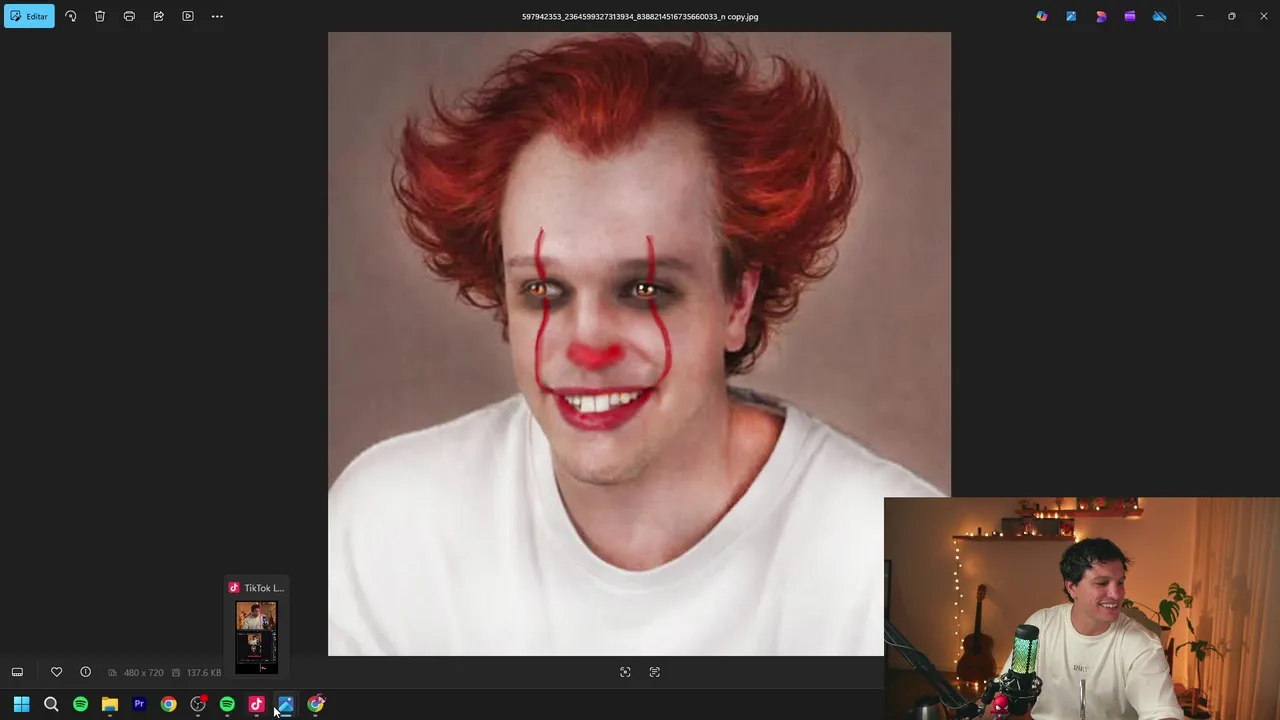This screenshot has width=1280, height=720.
Task: Open the Windows Start menu
Action: pos(21,704)
